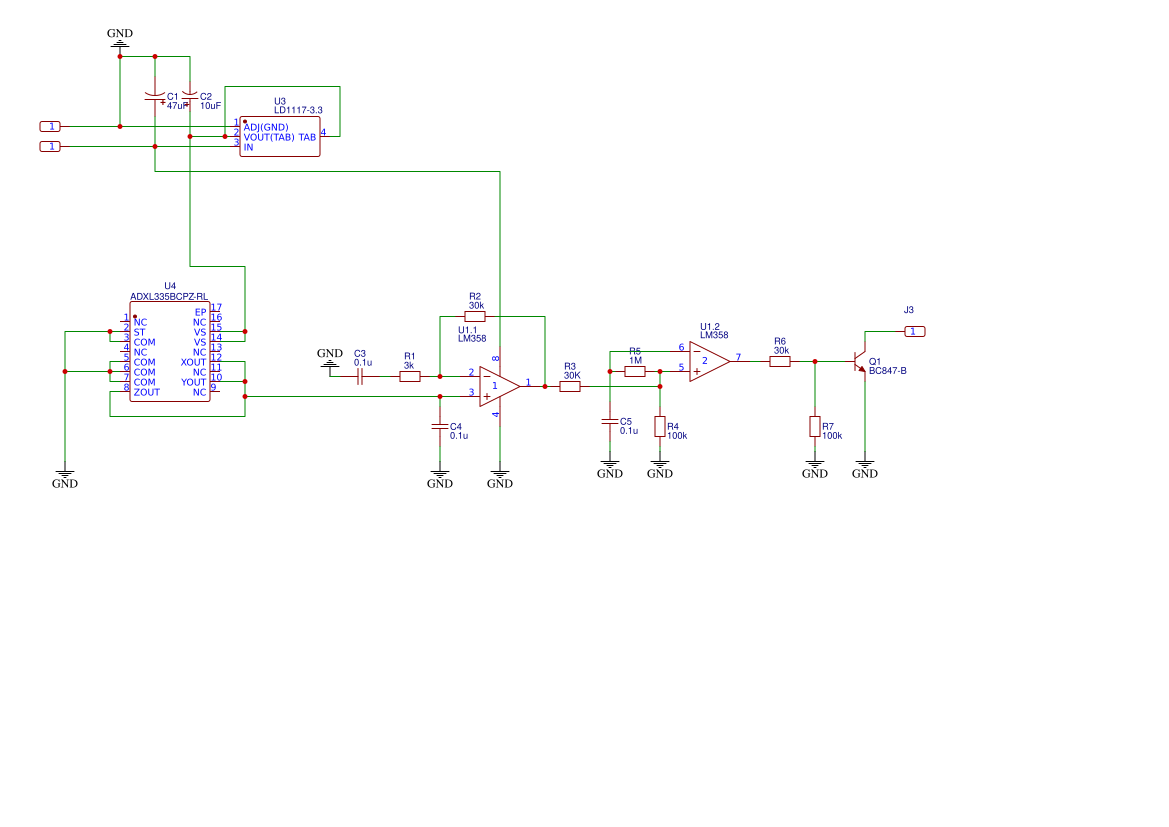Click the "XOUT" pin label
Screen dimensions: 1169x827
pyautogui.click(x=193, y=362)
